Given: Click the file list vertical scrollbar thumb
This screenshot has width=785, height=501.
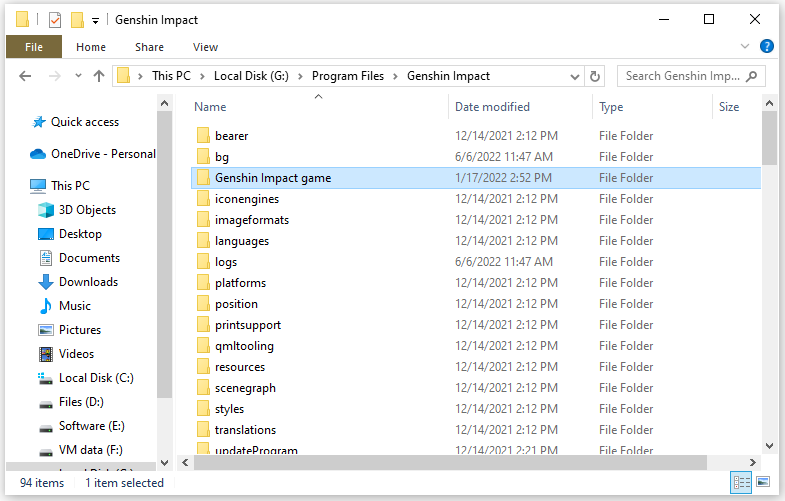Looking at the screenshot, I should point(769,138).
